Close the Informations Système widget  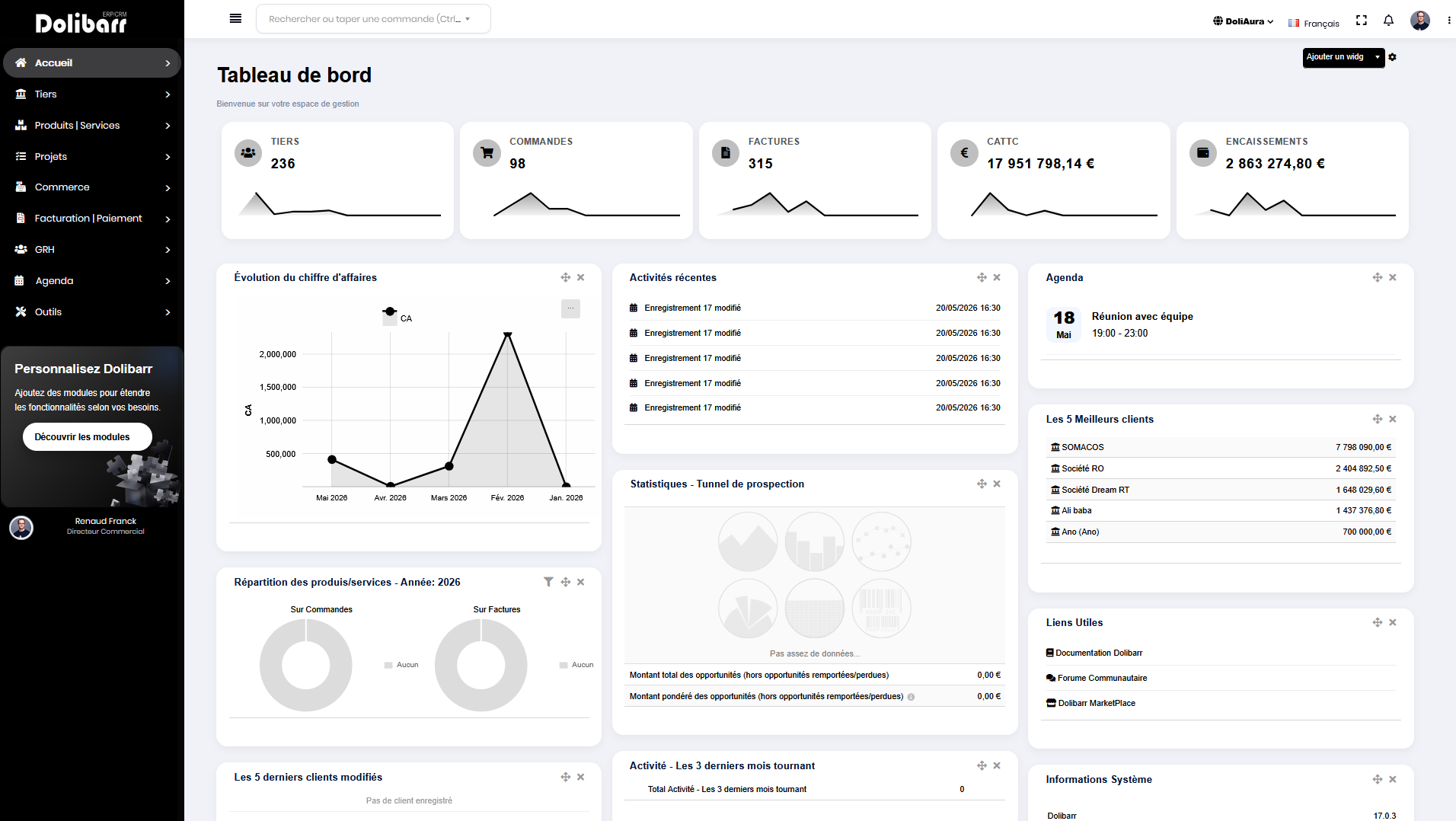(x=1393, y=780)
